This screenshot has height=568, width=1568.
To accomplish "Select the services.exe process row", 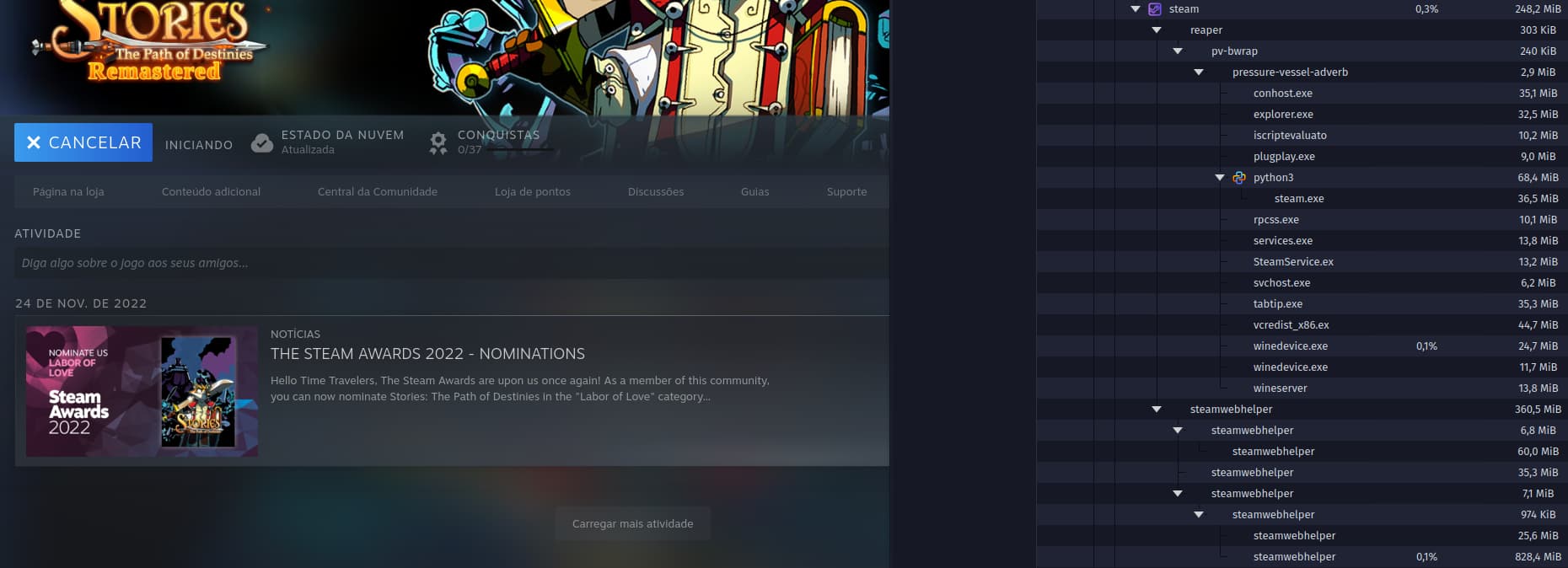I will 1302,241.
